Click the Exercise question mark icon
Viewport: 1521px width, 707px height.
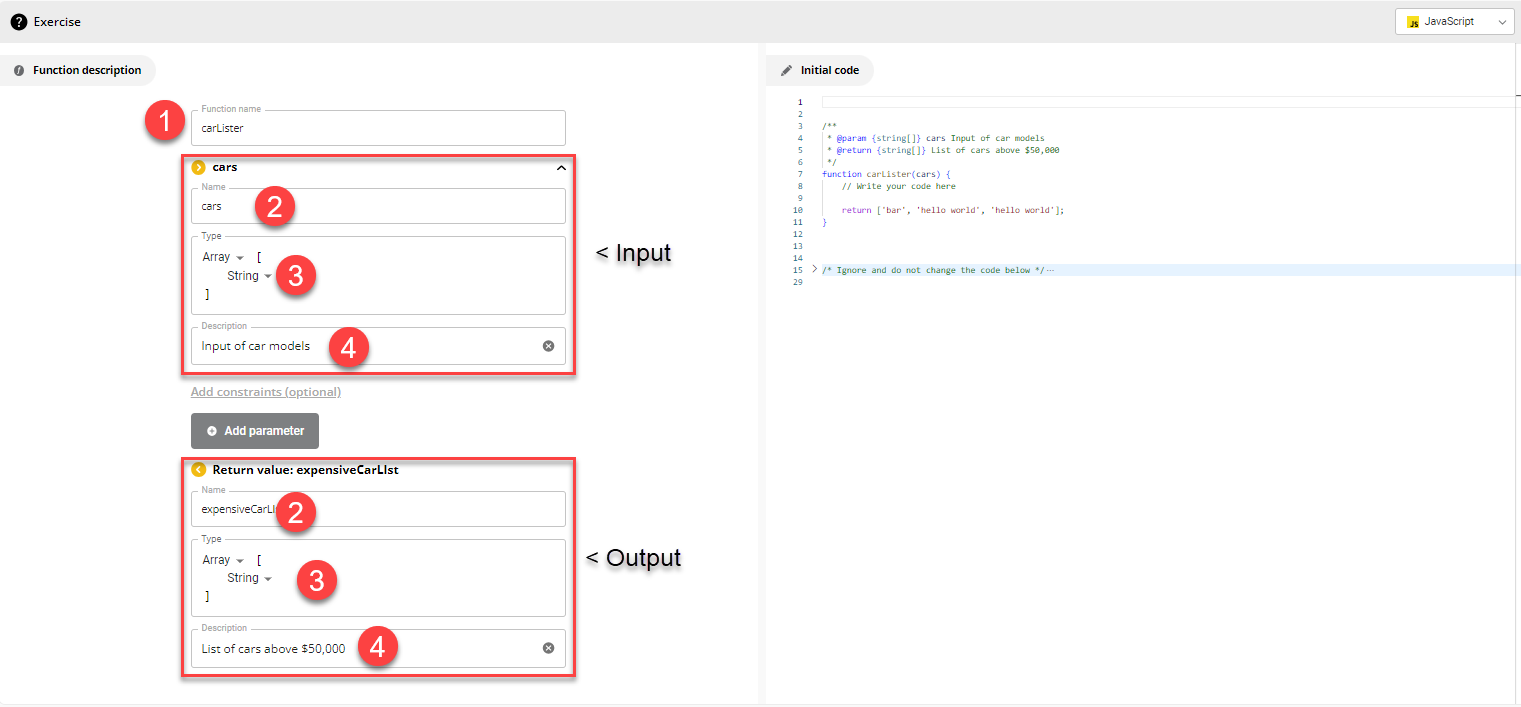[x=19, y=21]
